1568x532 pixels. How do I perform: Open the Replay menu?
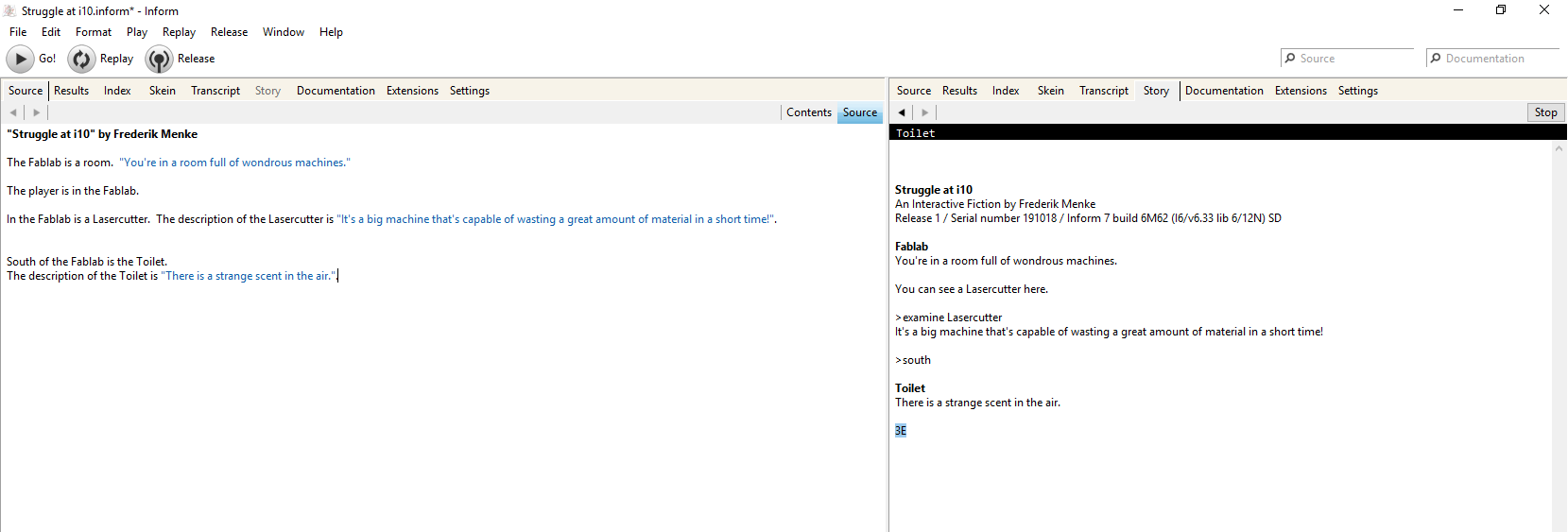coord(179,32)
